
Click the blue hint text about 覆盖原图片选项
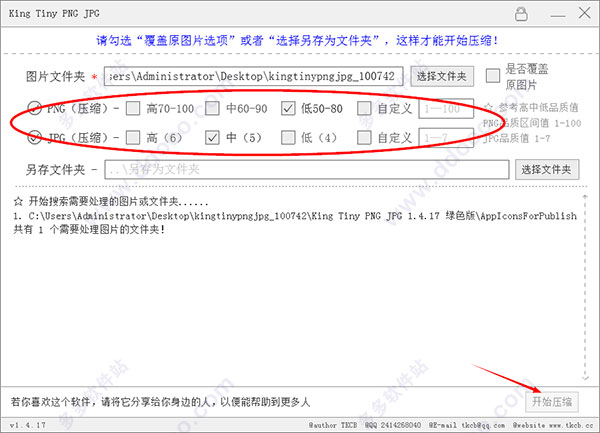tap(297, 40)
